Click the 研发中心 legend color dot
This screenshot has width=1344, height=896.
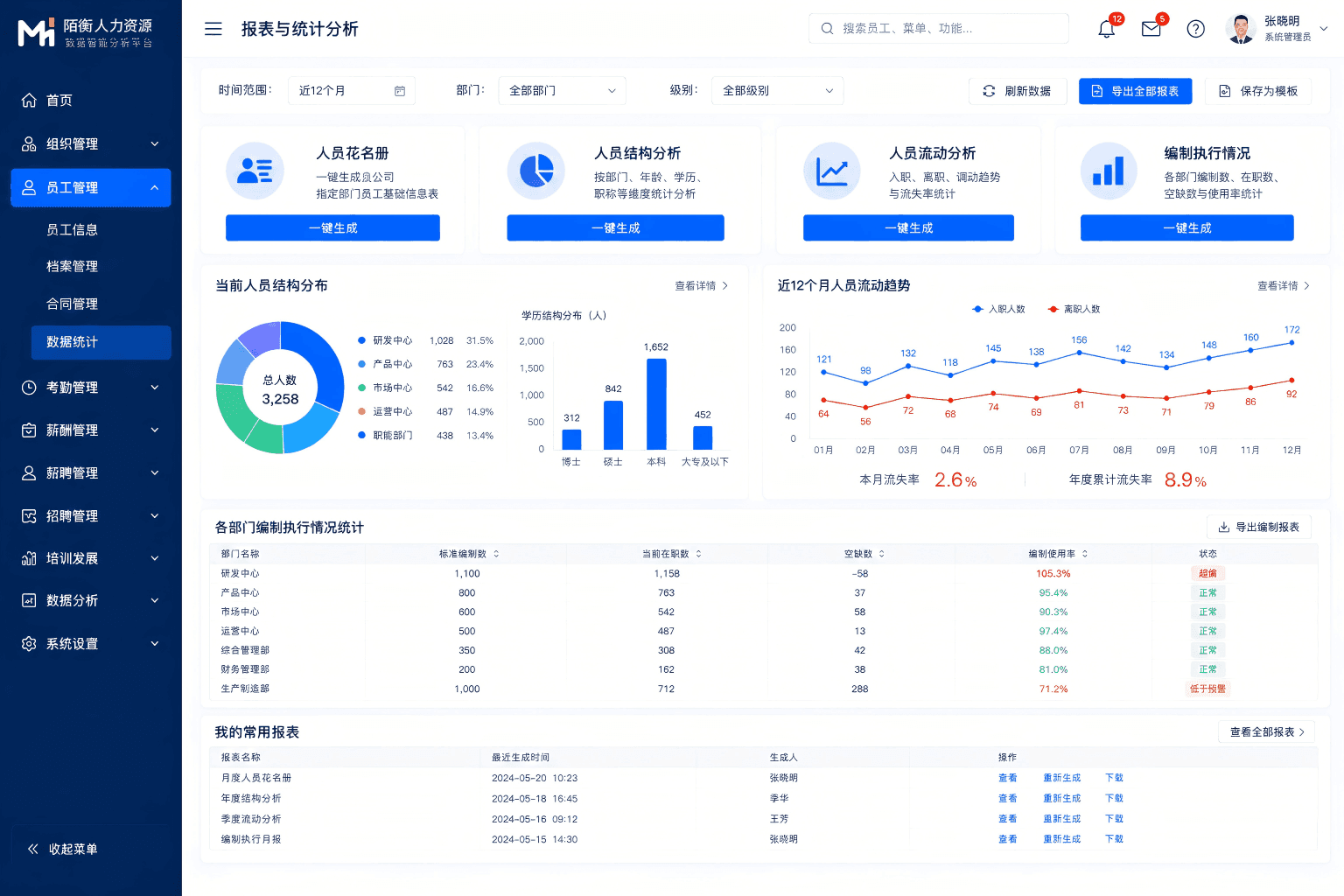coord(361,340)
